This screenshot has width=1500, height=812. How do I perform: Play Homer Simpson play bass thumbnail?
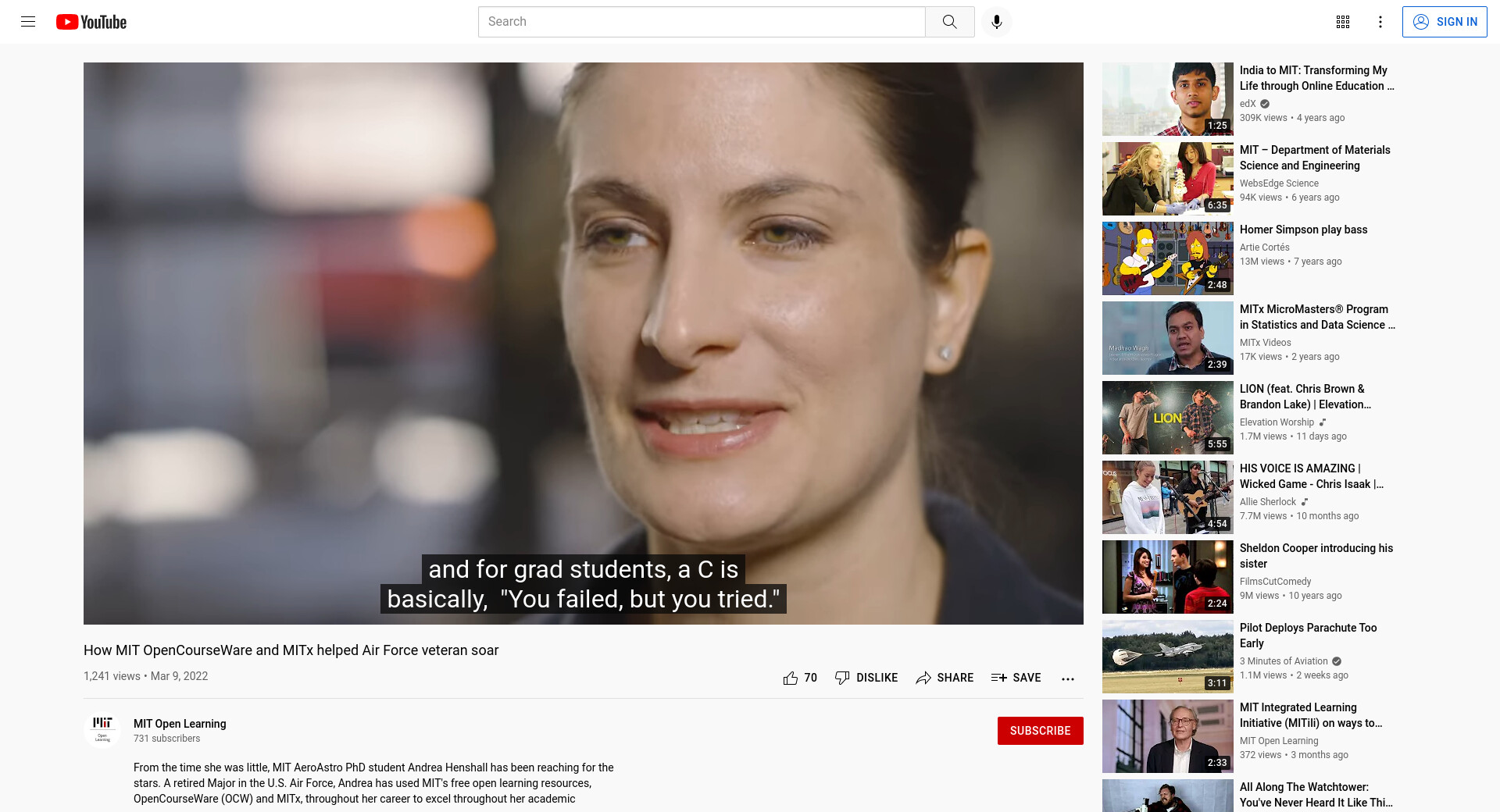pos(1168,258)
